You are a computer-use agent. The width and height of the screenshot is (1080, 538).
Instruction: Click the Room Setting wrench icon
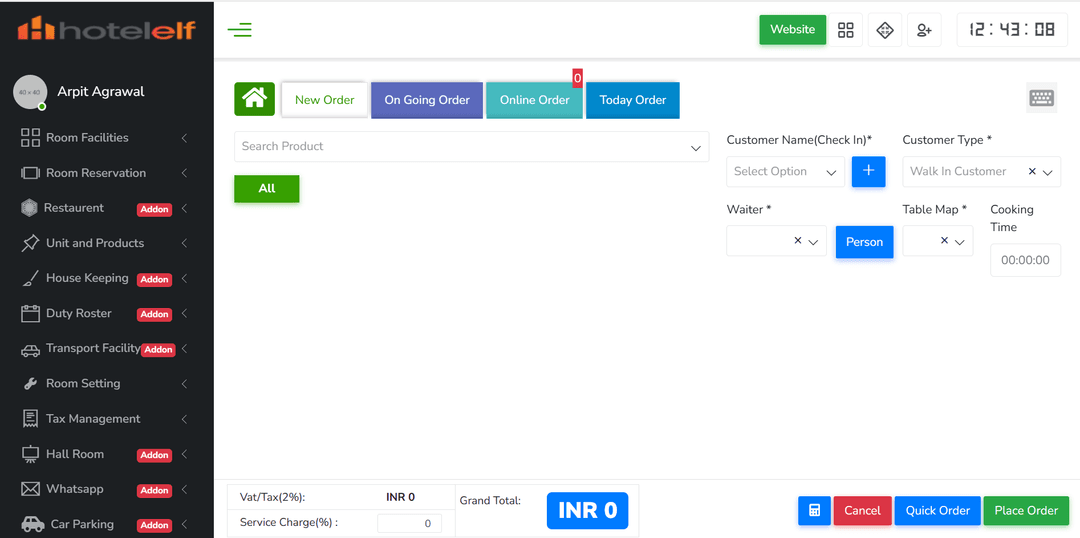pyautogui.click(x=30, y=384)
